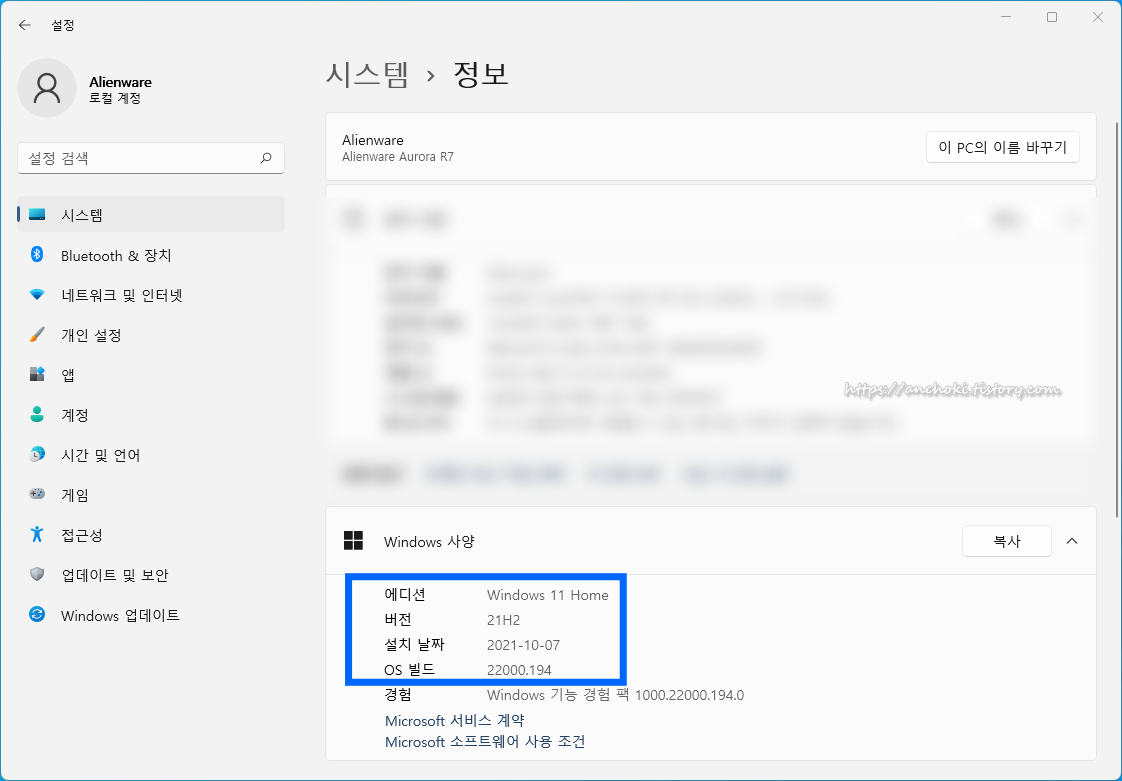Open 접근성 settings page
The image size is (1122, 781).
tap(151, 535)
